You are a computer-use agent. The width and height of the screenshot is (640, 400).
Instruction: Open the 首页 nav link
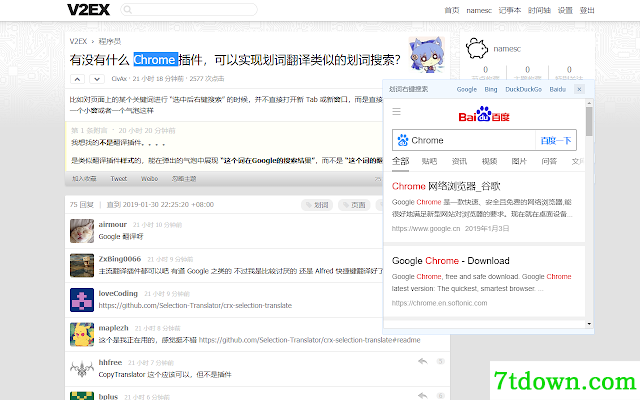click(451, 10)
